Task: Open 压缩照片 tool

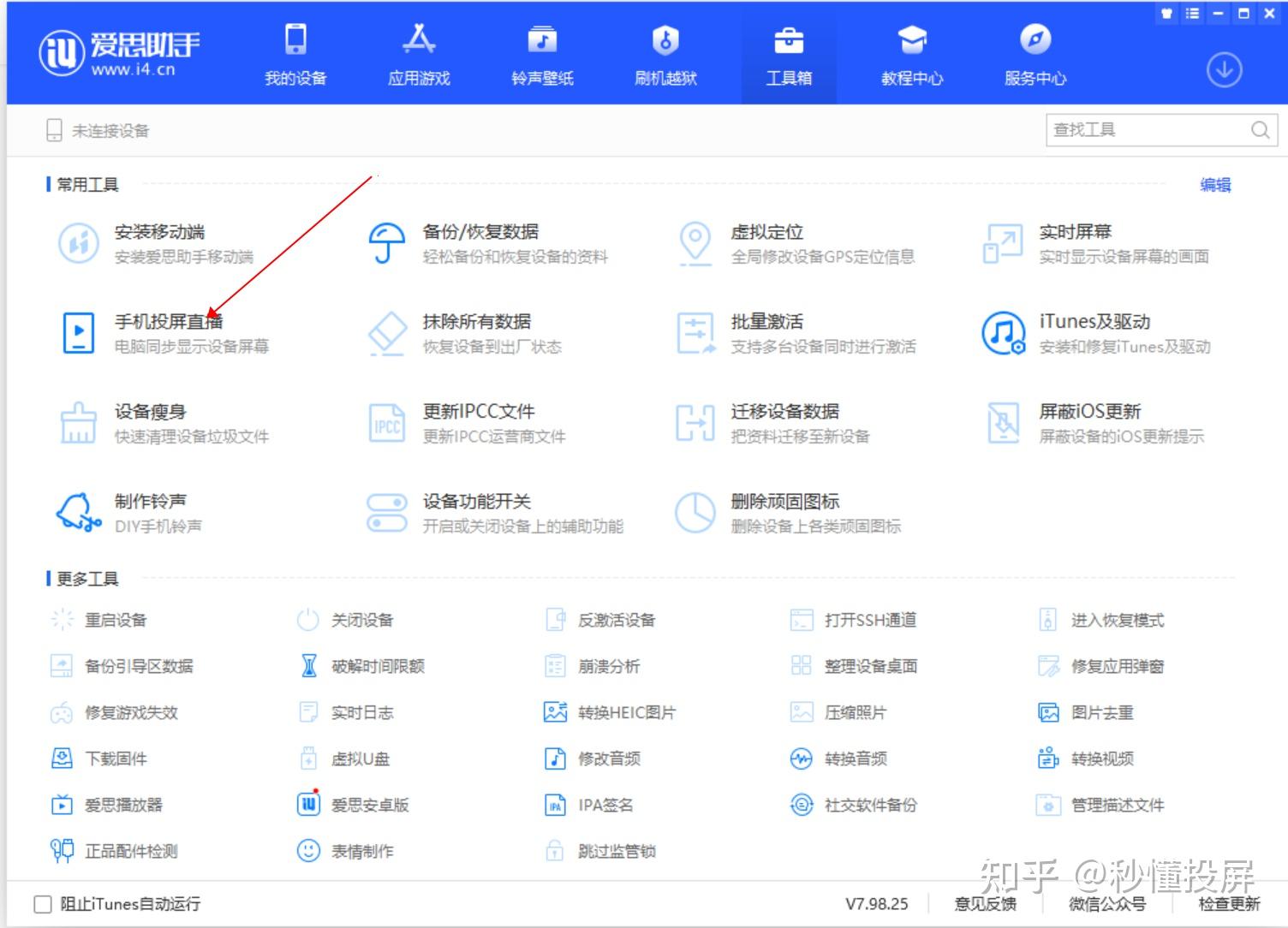Action: [838, 712]
